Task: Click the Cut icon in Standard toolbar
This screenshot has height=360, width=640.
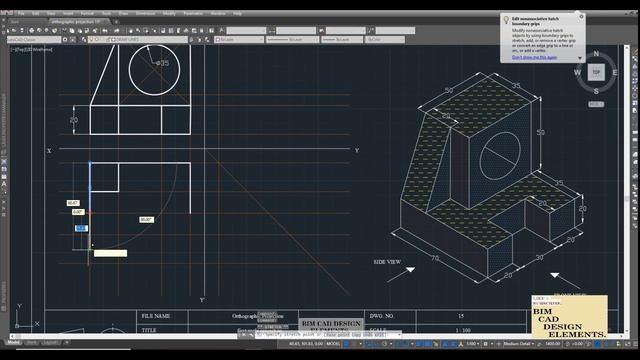Action: coord(64,31)
